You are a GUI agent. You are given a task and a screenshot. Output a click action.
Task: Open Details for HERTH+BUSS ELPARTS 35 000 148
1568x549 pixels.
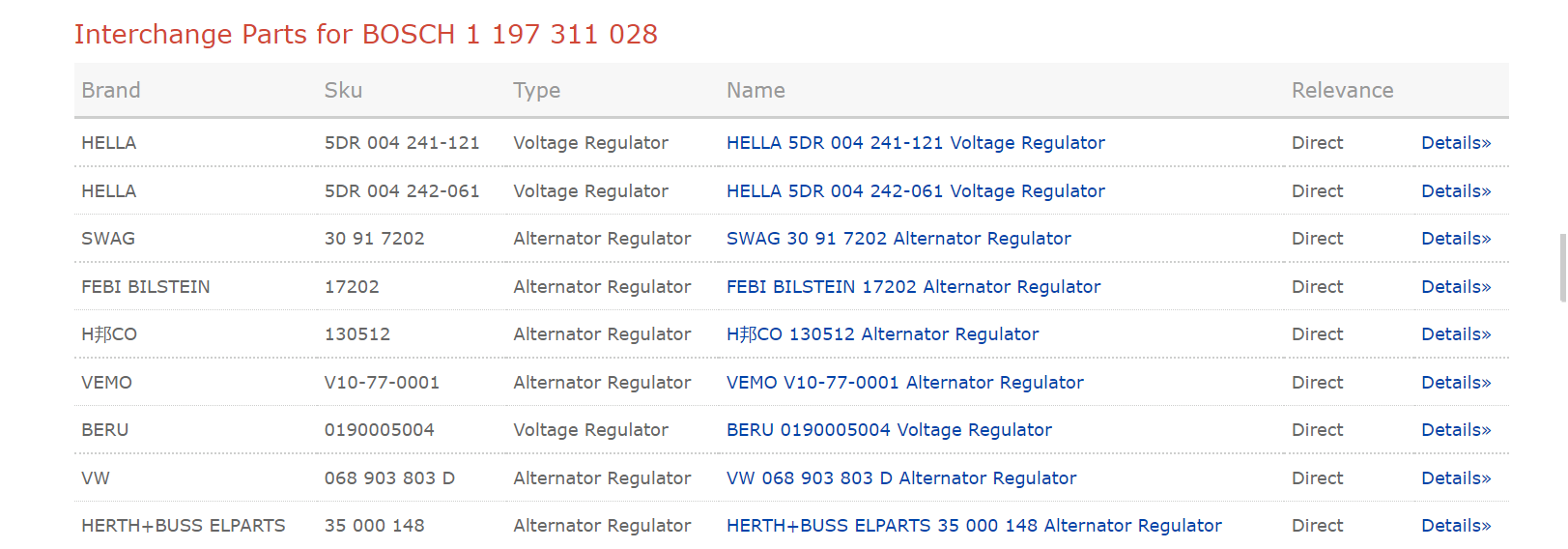(x=1455, y=526)
